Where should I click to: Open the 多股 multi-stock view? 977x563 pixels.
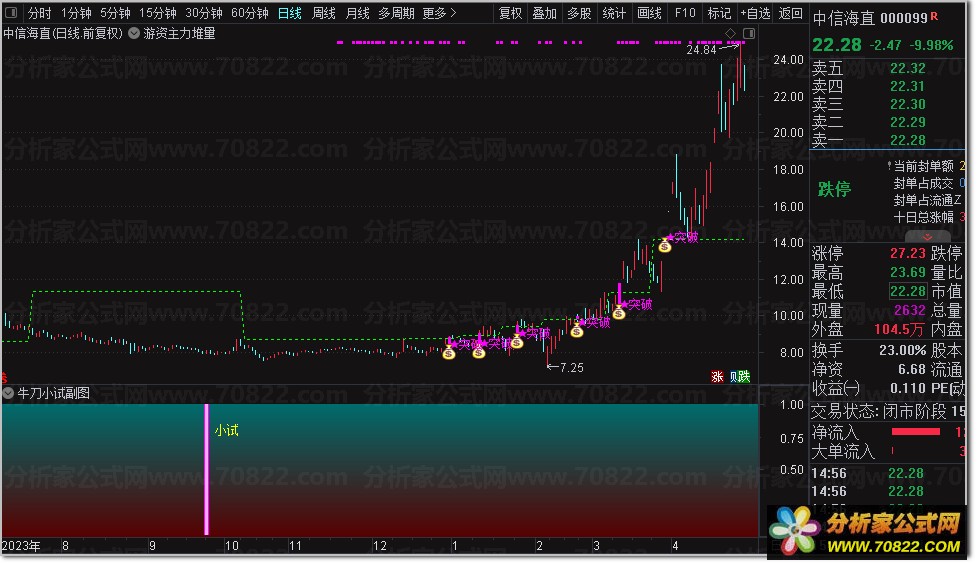click(x=579, y=13)
